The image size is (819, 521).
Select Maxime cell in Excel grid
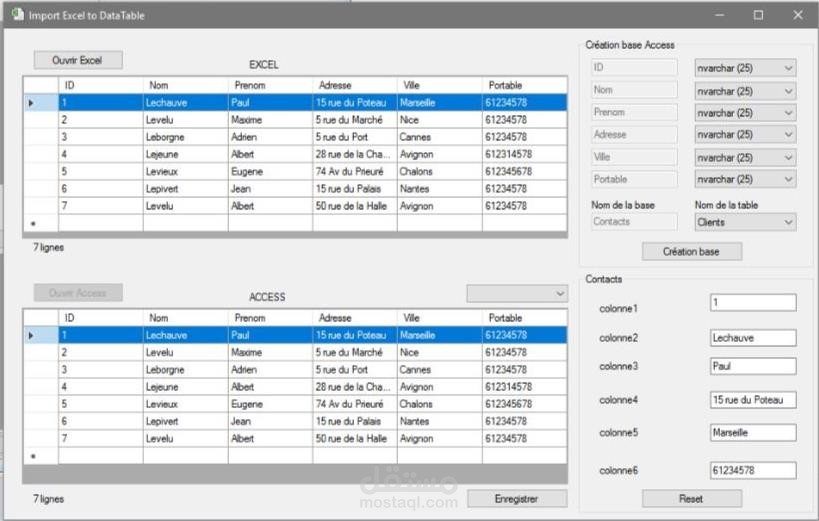(x=271, y=120)
